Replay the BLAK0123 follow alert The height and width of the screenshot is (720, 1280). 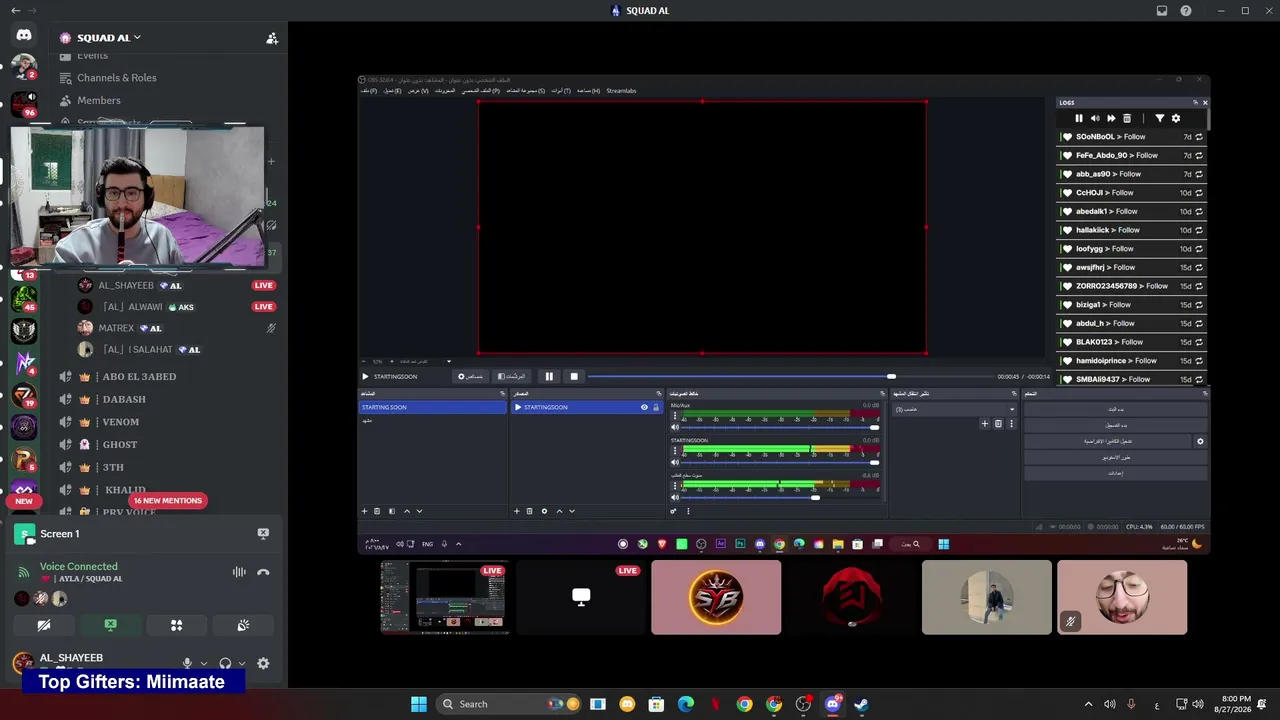point(1199,342)
